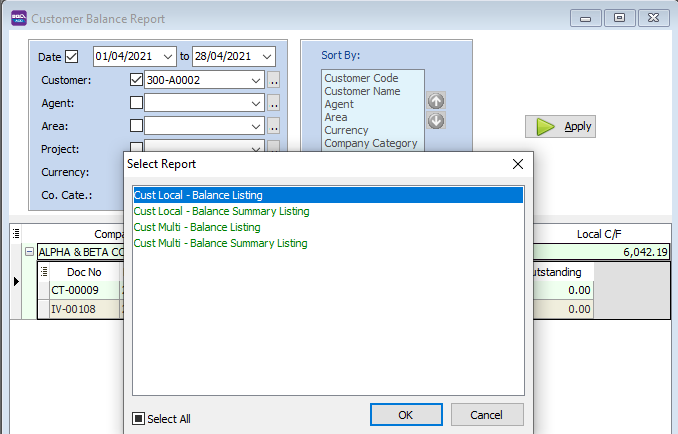Image resolution: width=678 pixels, height=434 pixels.
Task: Select Currency in Sort By list
Action: tap(346, 130)
